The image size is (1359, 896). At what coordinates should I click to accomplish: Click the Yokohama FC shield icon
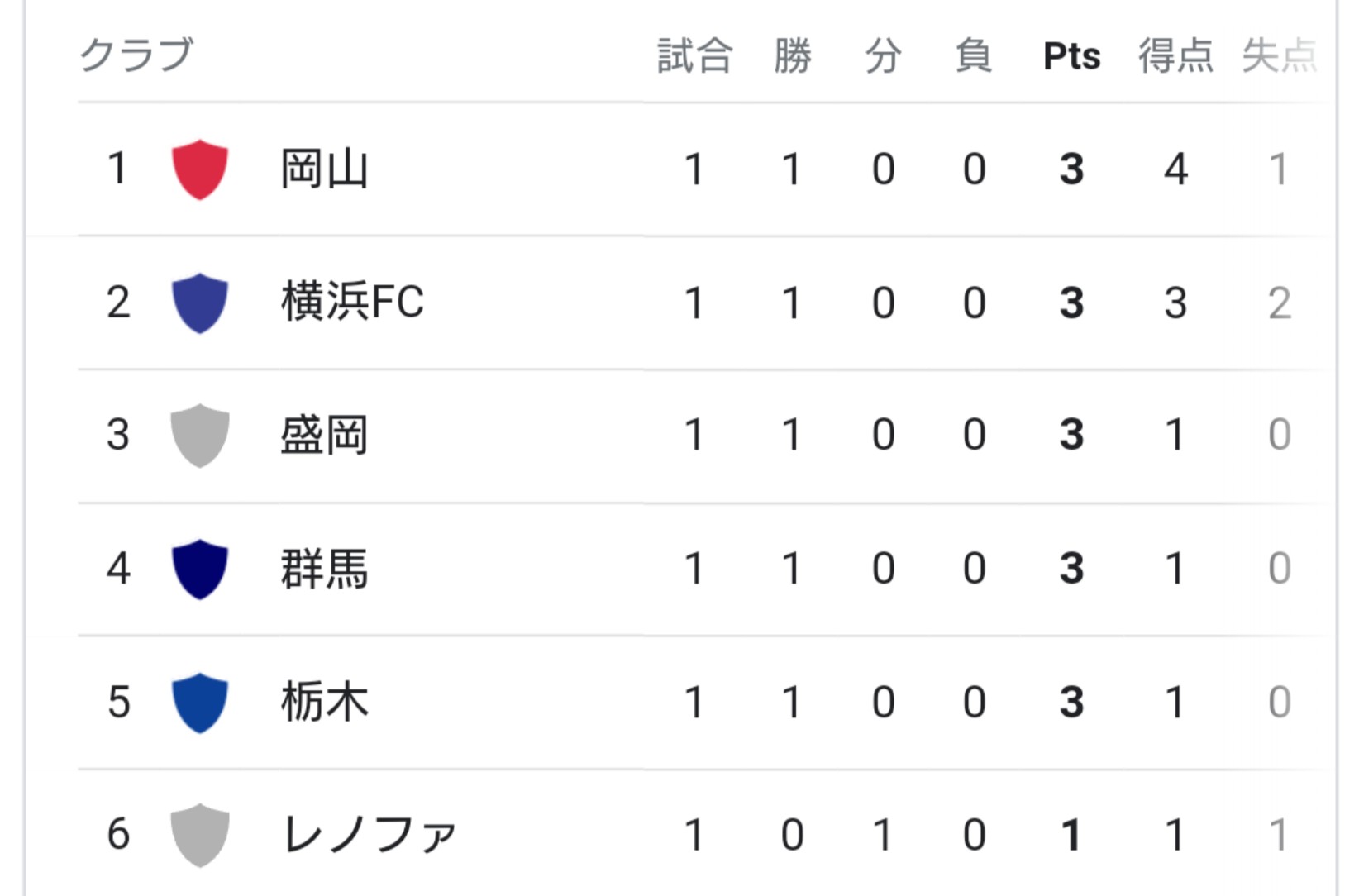(x=199, y=303)
